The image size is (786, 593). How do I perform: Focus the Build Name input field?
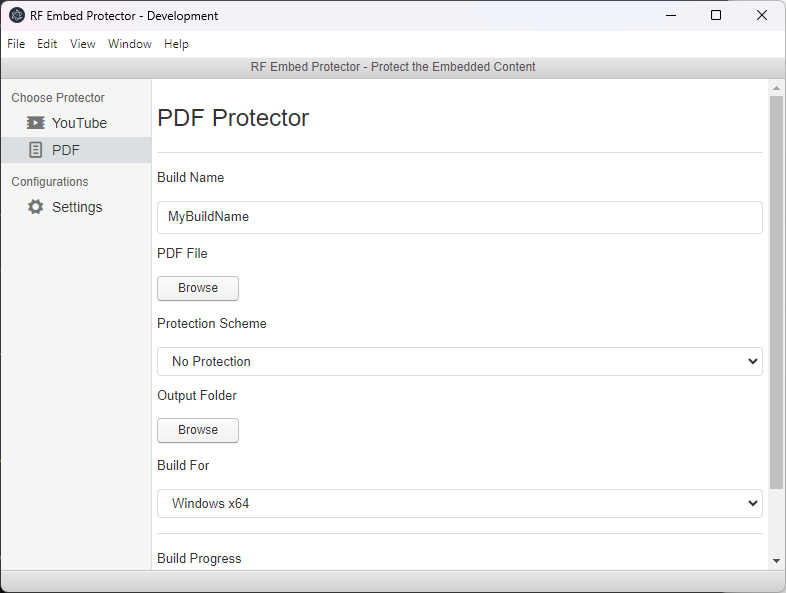pos(460,217)
